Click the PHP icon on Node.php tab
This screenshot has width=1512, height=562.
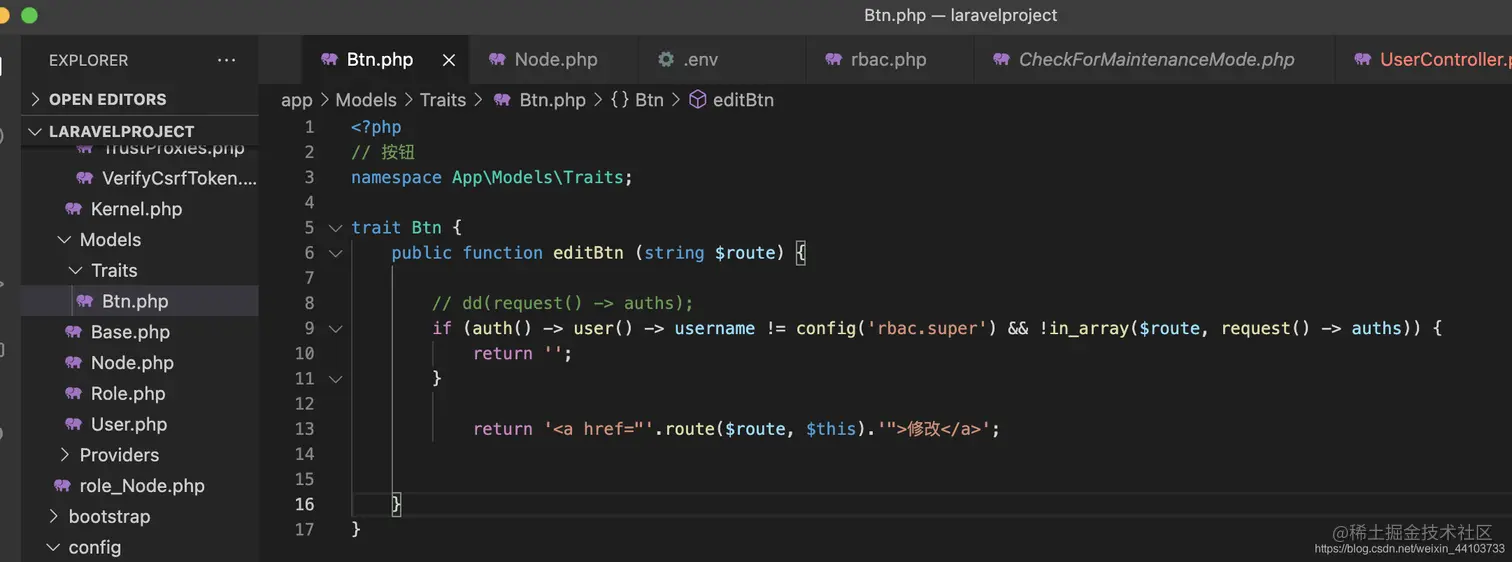point(497,60)
